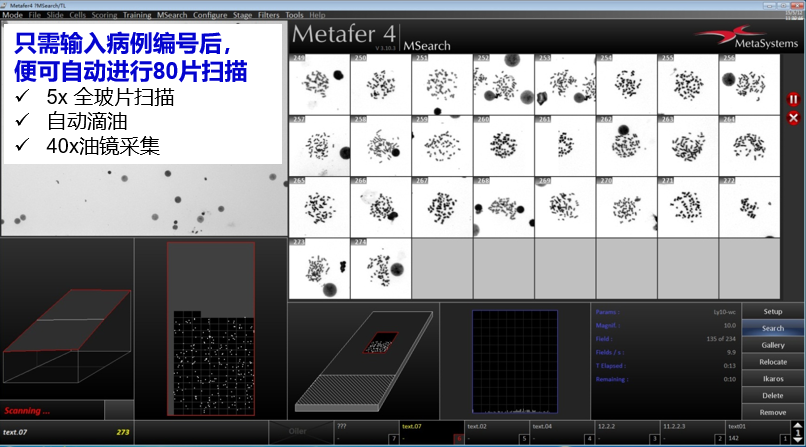806x447 pixels.
Task: Select metaphase thumbnail 264
Action: 749,146
